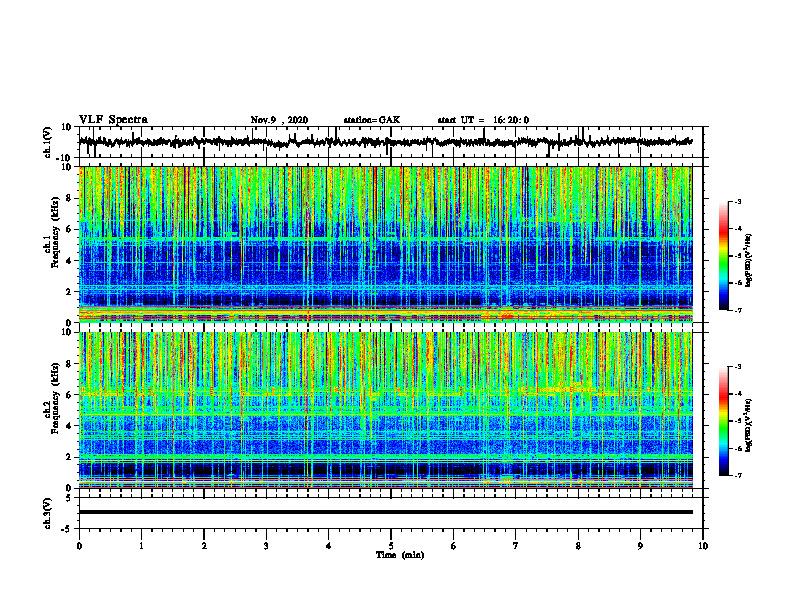Select the "start UT = 16:20:0" header text

(483, 120)
